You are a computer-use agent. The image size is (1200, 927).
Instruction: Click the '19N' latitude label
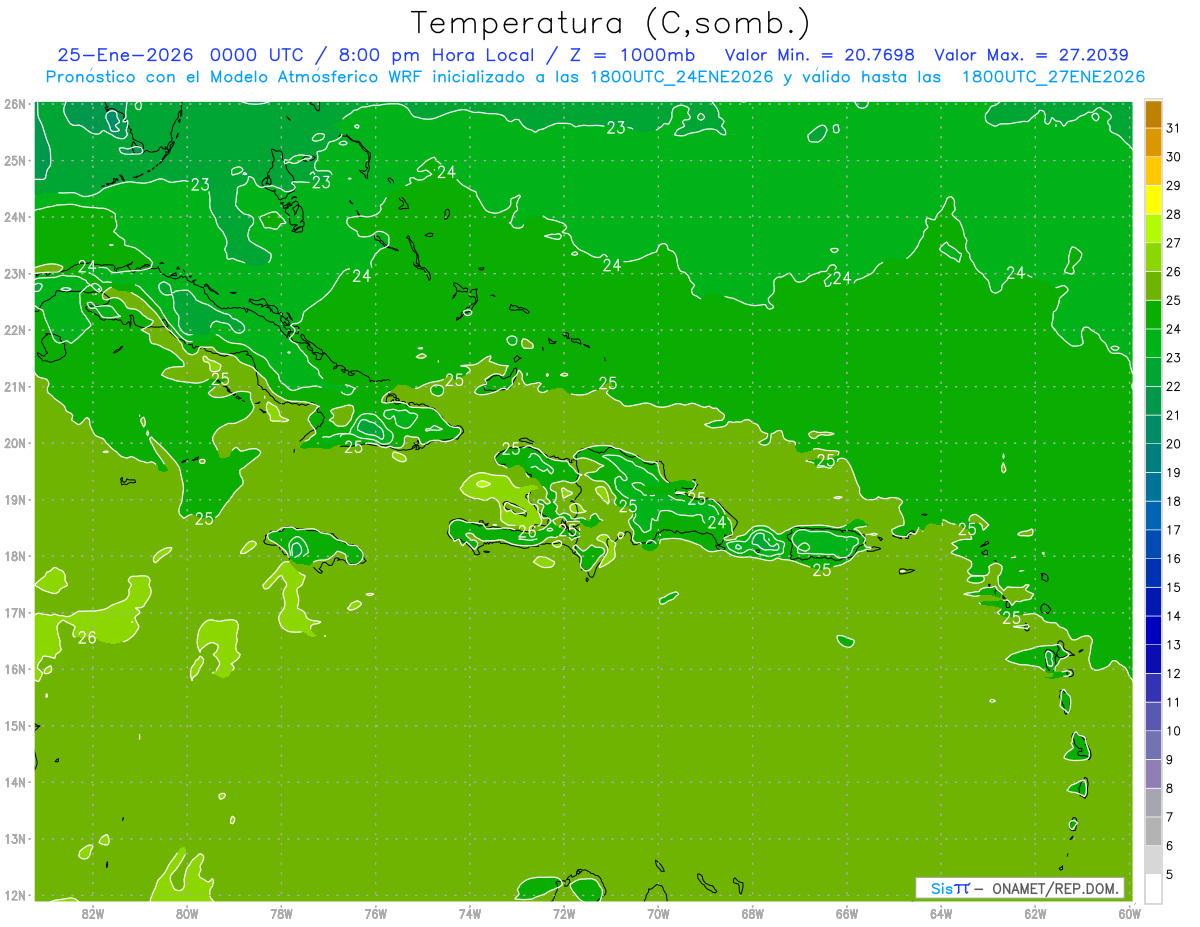[14, 499]
